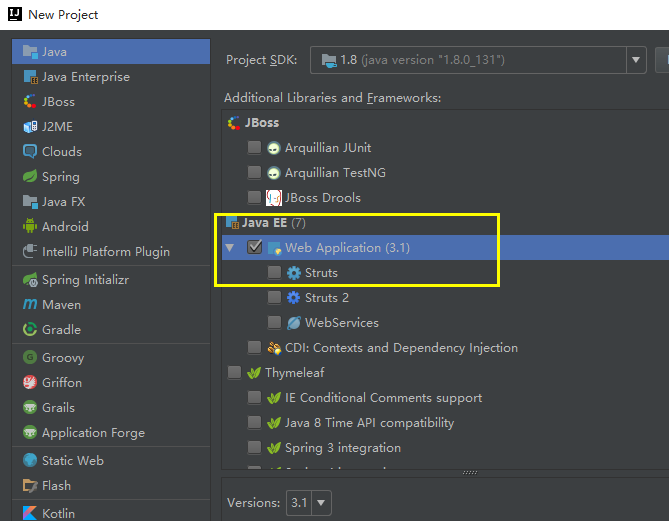Click the Thymeleaf leaf icon
The width and height of the screenshot is (669, 521).
(x=254, y=373)
